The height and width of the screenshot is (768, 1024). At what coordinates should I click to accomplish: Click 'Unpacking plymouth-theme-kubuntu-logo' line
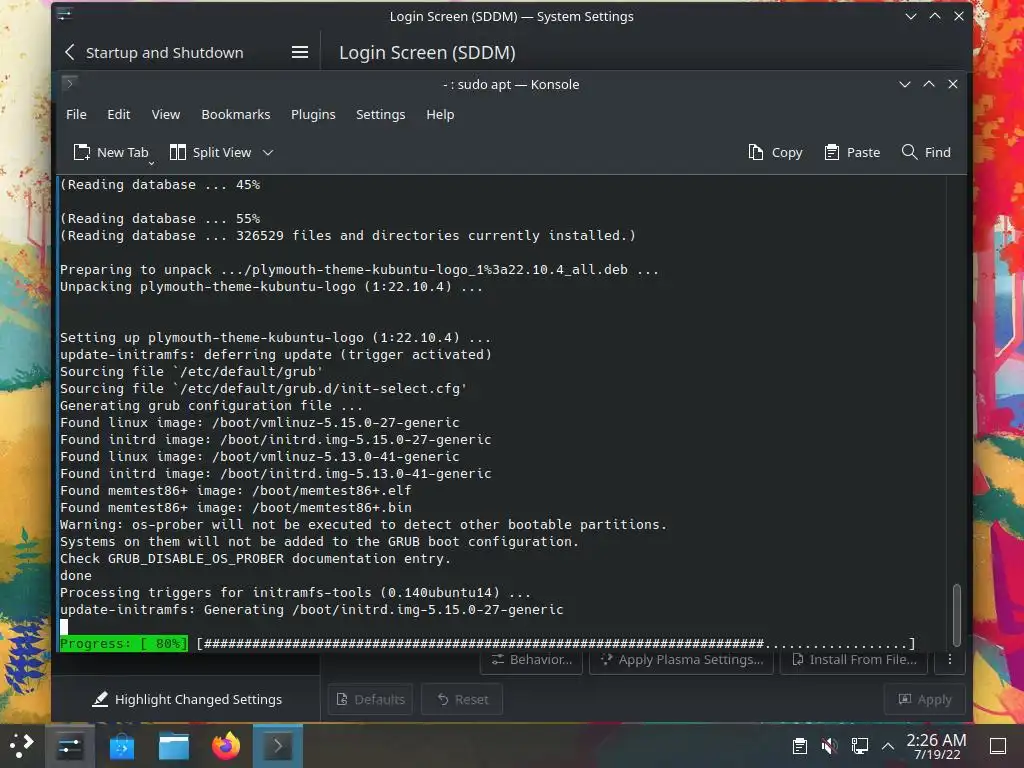[x=271, y=287]
